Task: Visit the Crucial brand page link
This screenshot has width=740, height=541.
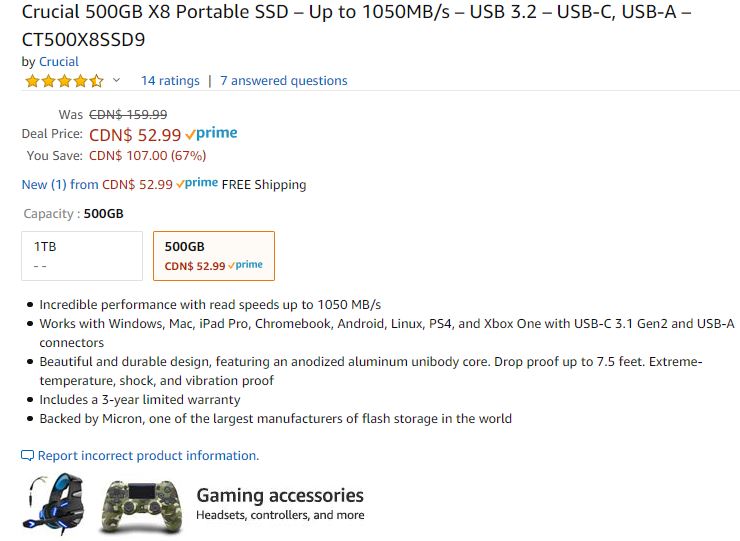Action: coord(59,62)
